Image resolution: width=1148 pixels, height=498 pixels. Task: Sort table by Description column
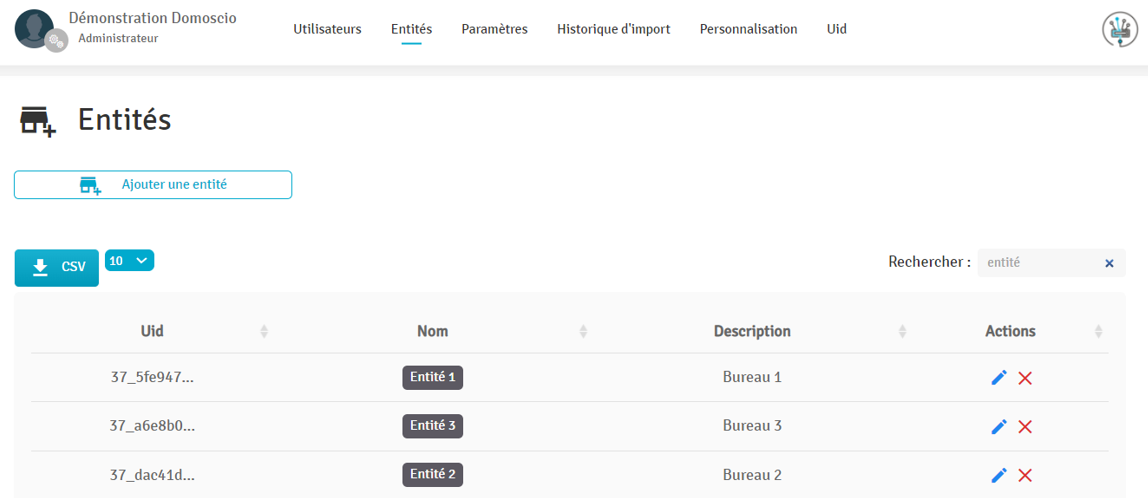point(752,331)
